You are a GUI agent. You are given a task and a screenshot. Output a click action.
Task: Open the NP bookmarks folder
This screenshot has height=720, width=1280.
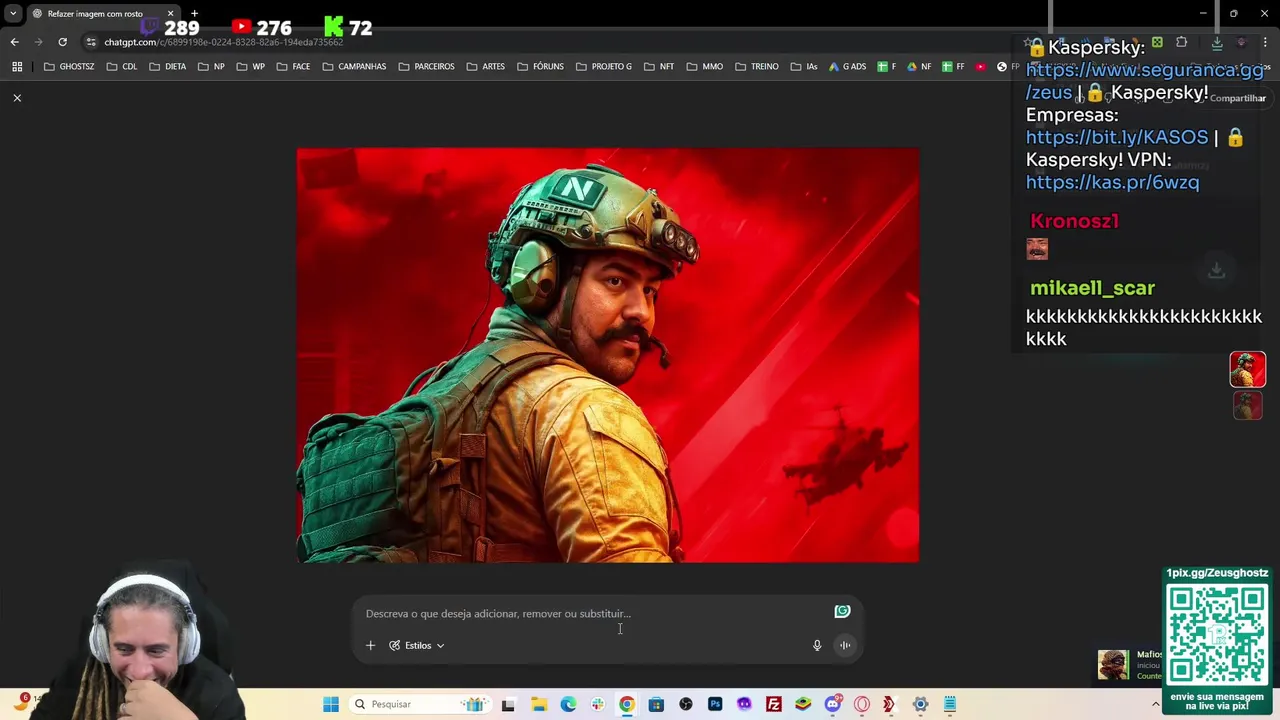click(x=212, y=67)
